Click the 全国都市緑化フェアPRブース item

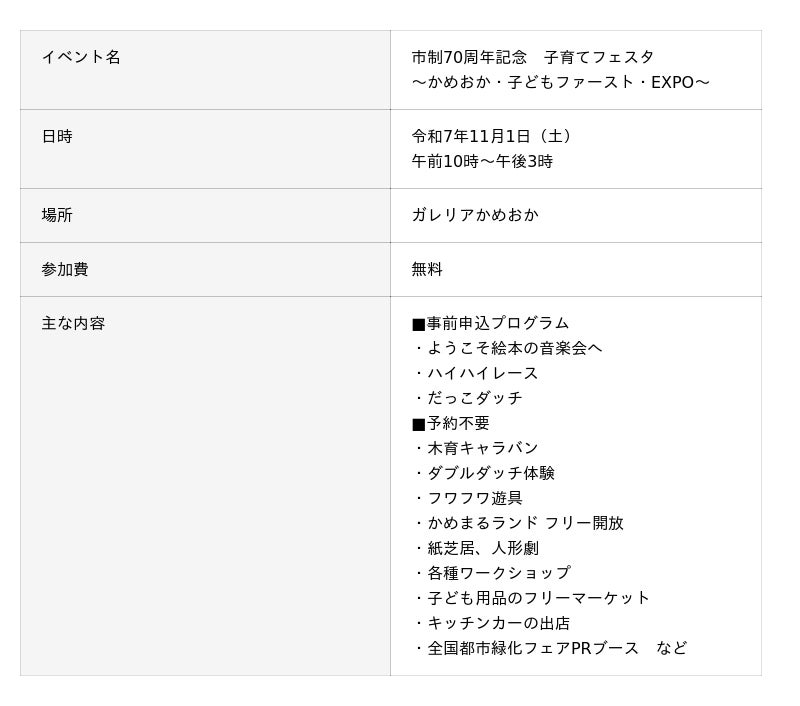pyautogui.click(x=533, y=648)
